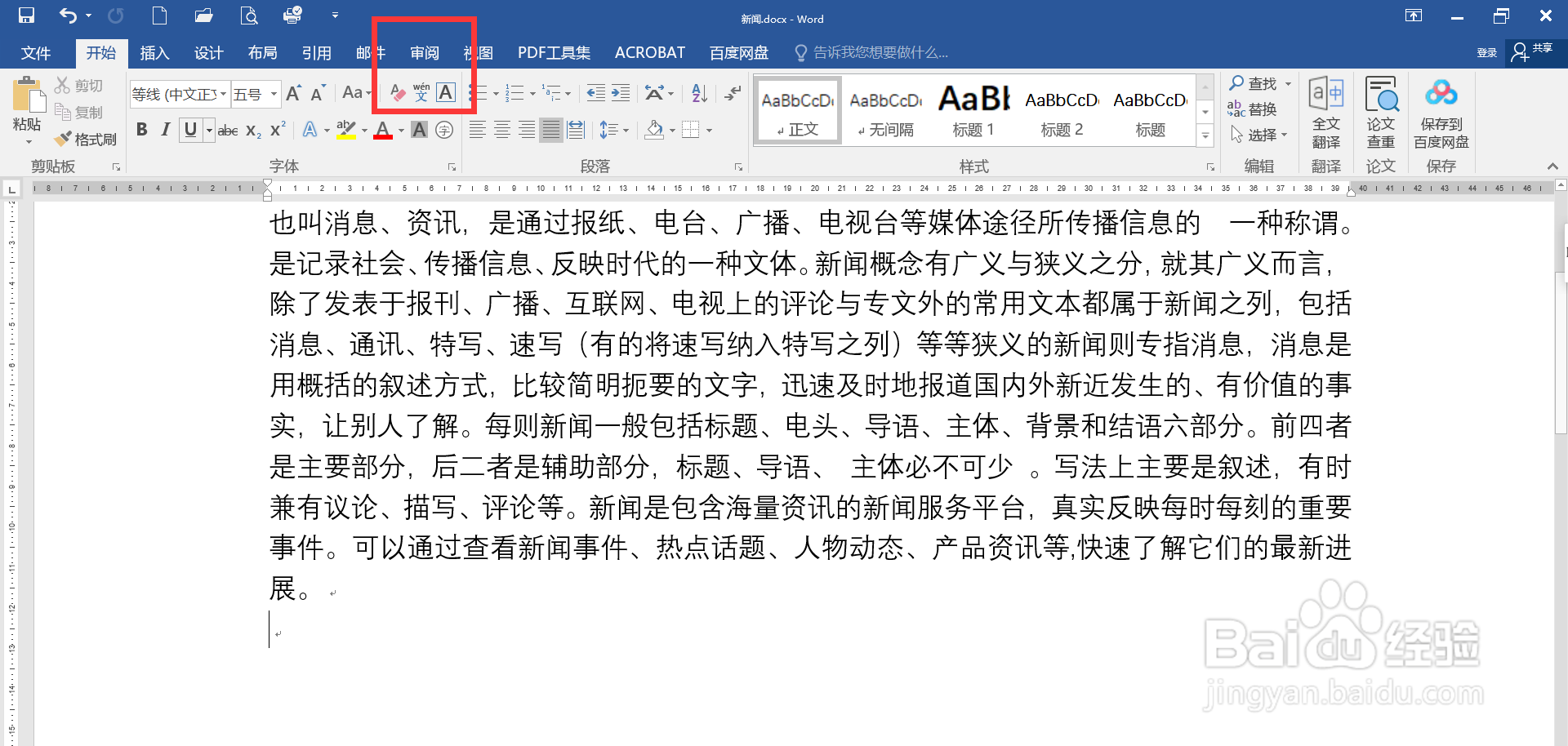This screenshot has width=1568, height=746.
Task: Toggle Bold formatting
Action: point(142,130)
